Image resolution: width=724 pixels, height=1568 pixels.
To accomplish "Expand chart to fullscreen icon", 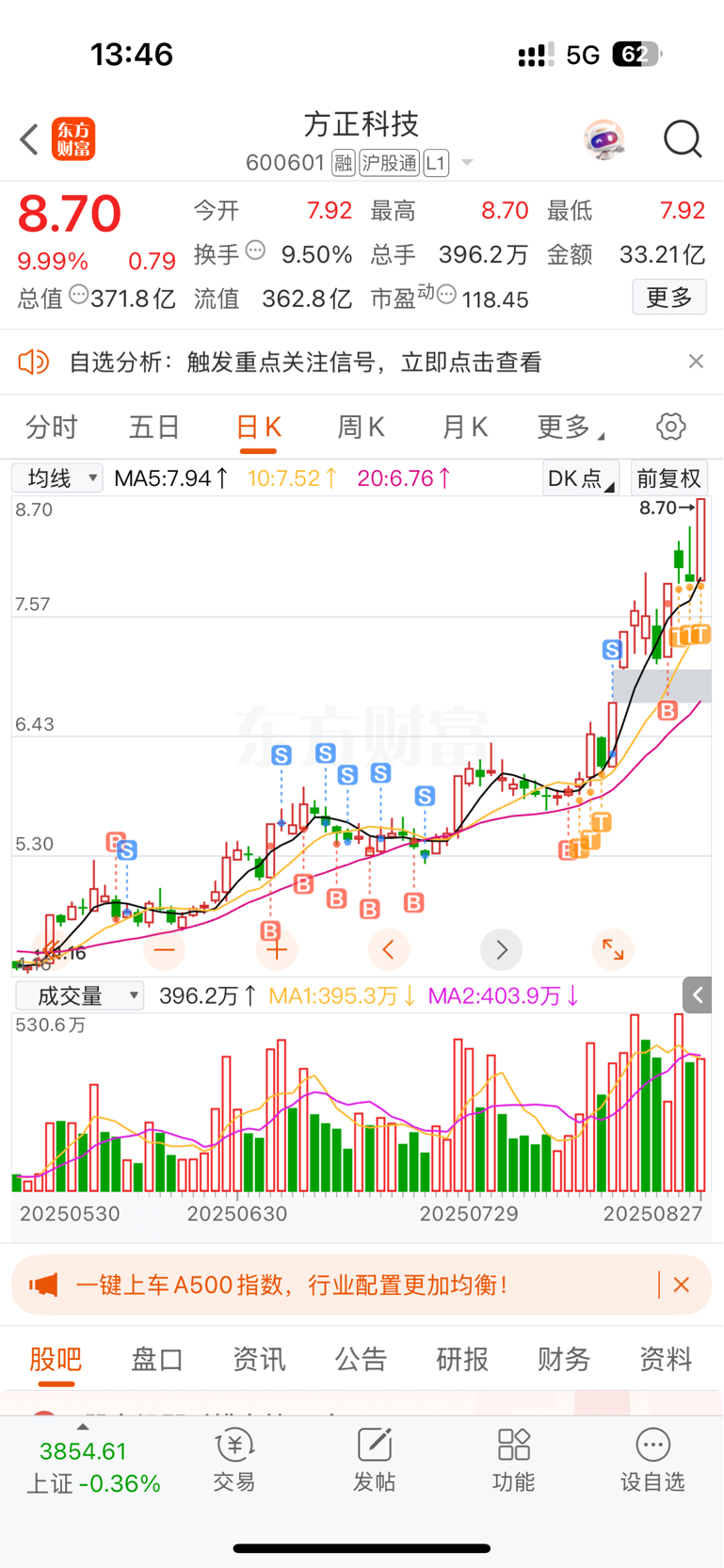I will [613, 950].
